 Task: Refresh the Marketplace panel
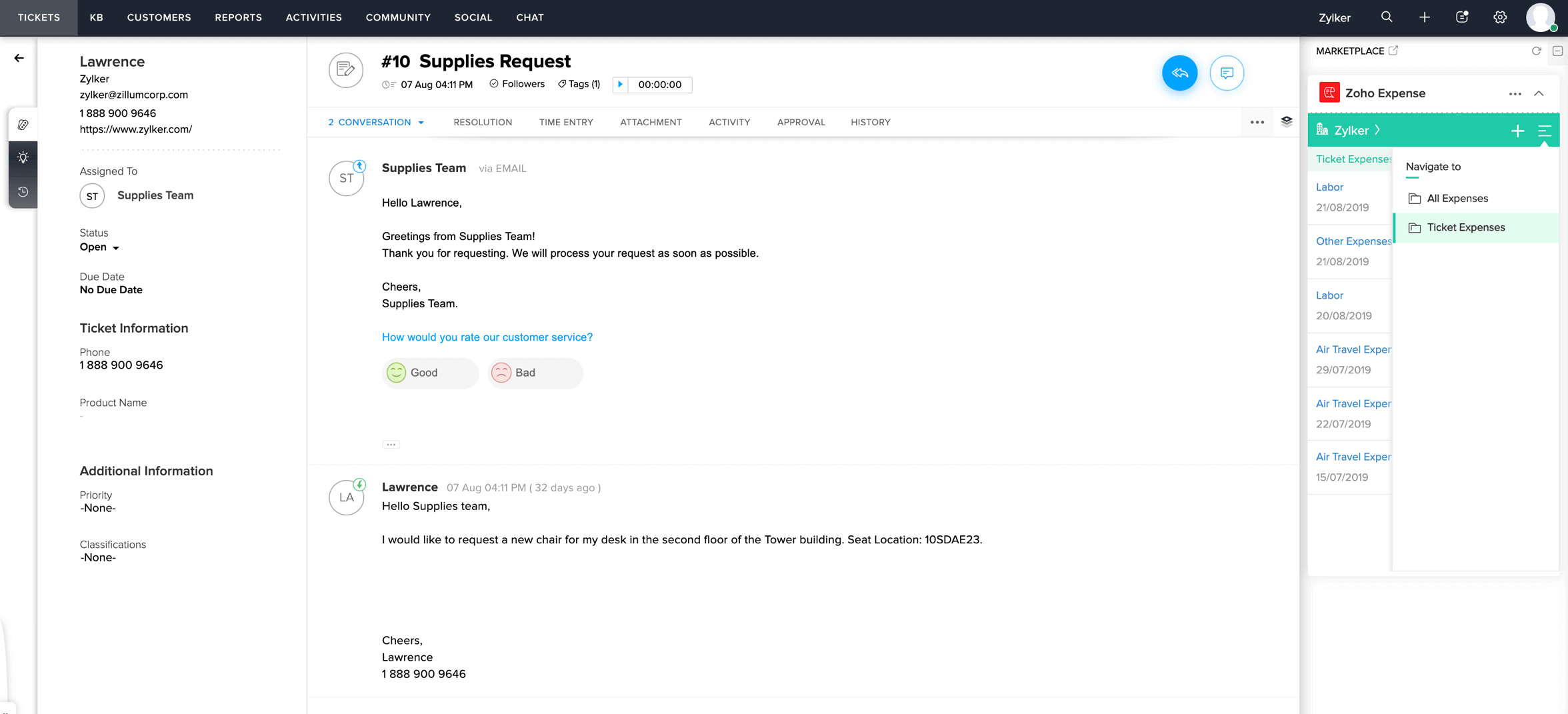coord(1537,51)
